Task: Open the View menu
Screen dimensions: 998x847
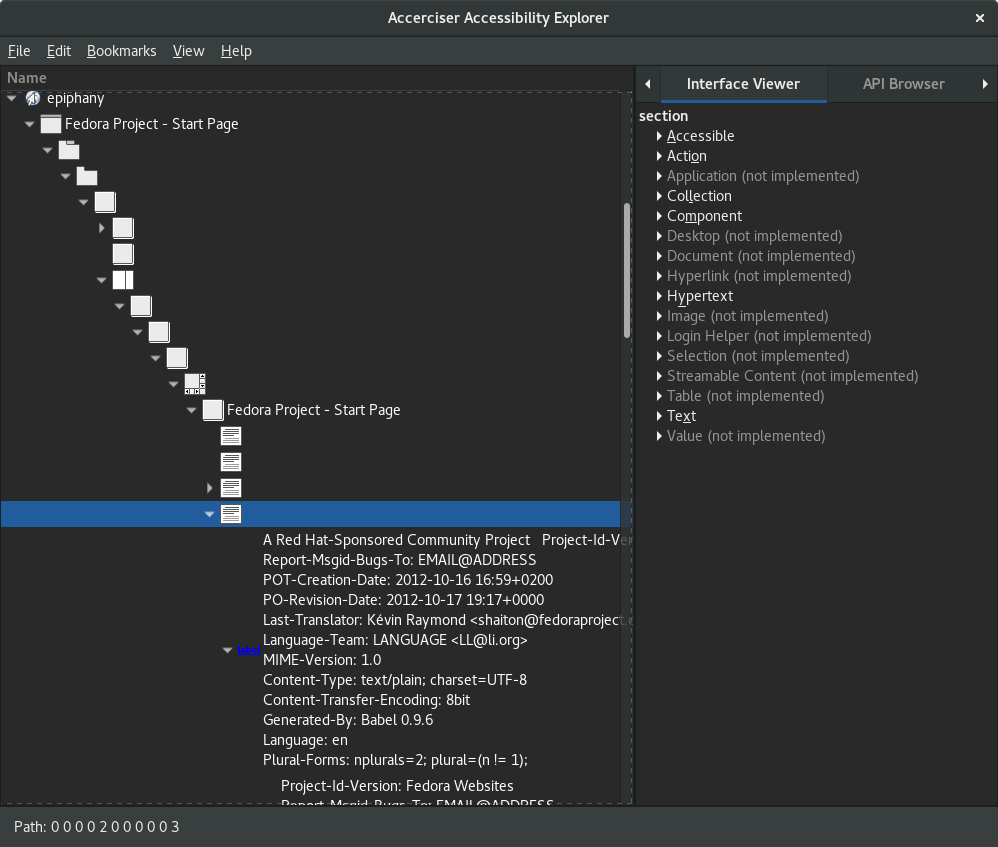Action: pos(188,51)
